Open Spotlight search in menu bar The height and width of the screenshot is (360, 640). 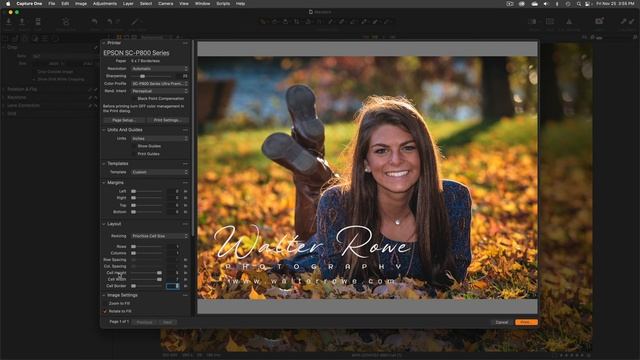click(x=578, y=4)
